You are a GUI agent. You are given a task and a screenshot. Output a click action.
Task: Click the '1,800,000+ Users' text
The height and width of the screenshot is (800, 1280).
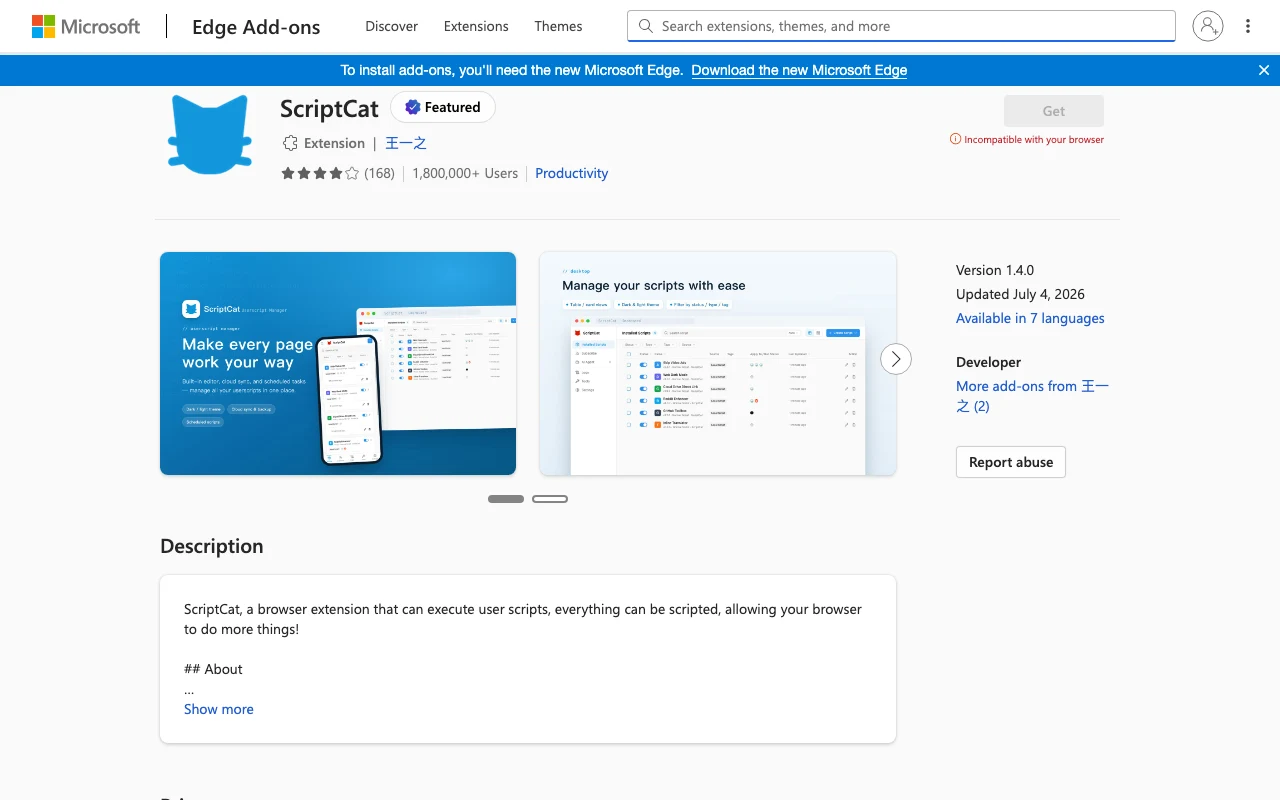(465, 173)
